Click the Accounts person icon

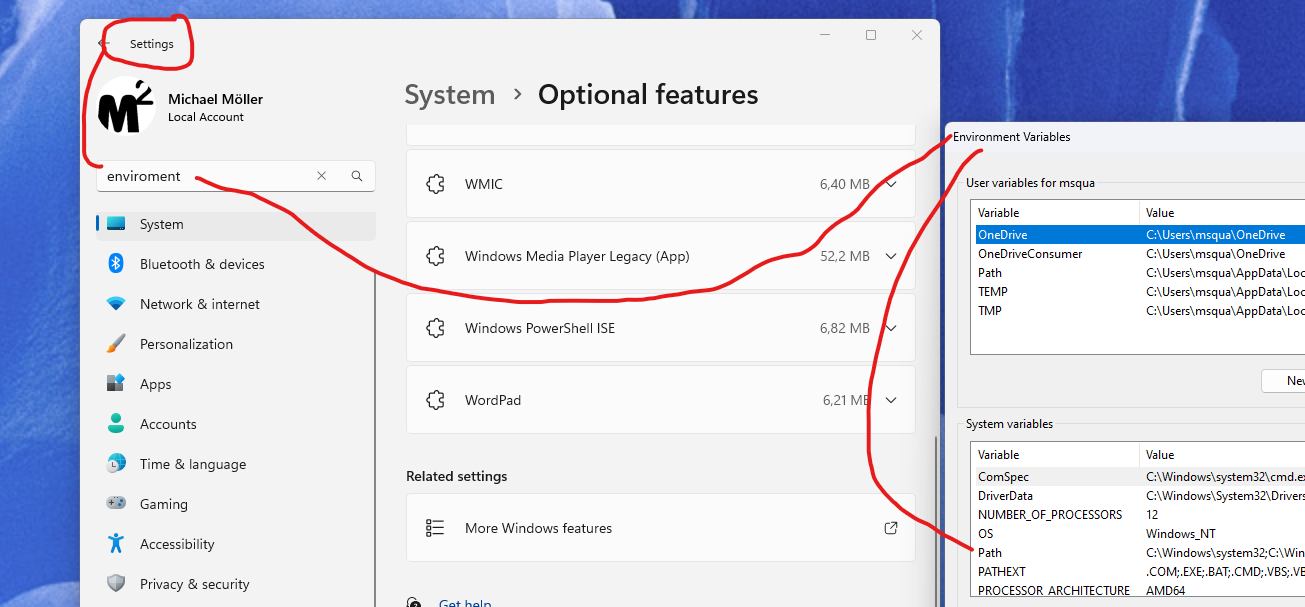click(116, 424)
